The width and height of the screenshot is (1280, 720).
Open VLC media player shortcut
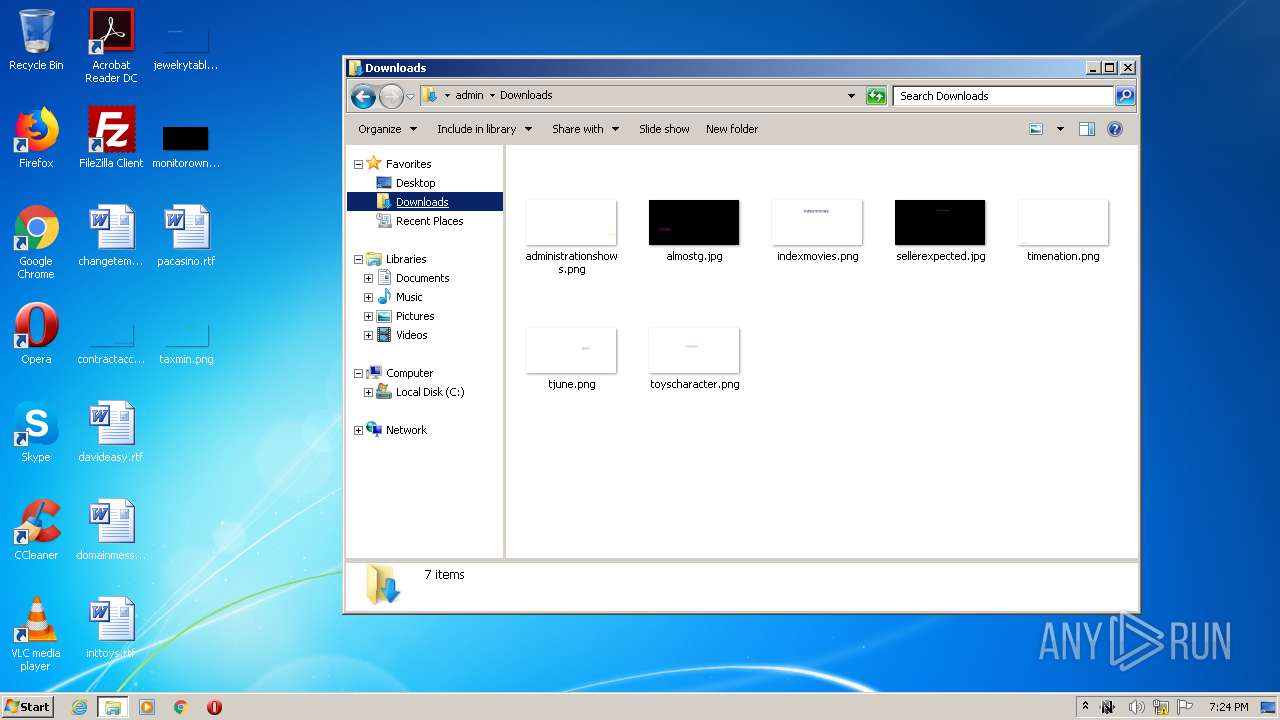coord(36,634)
